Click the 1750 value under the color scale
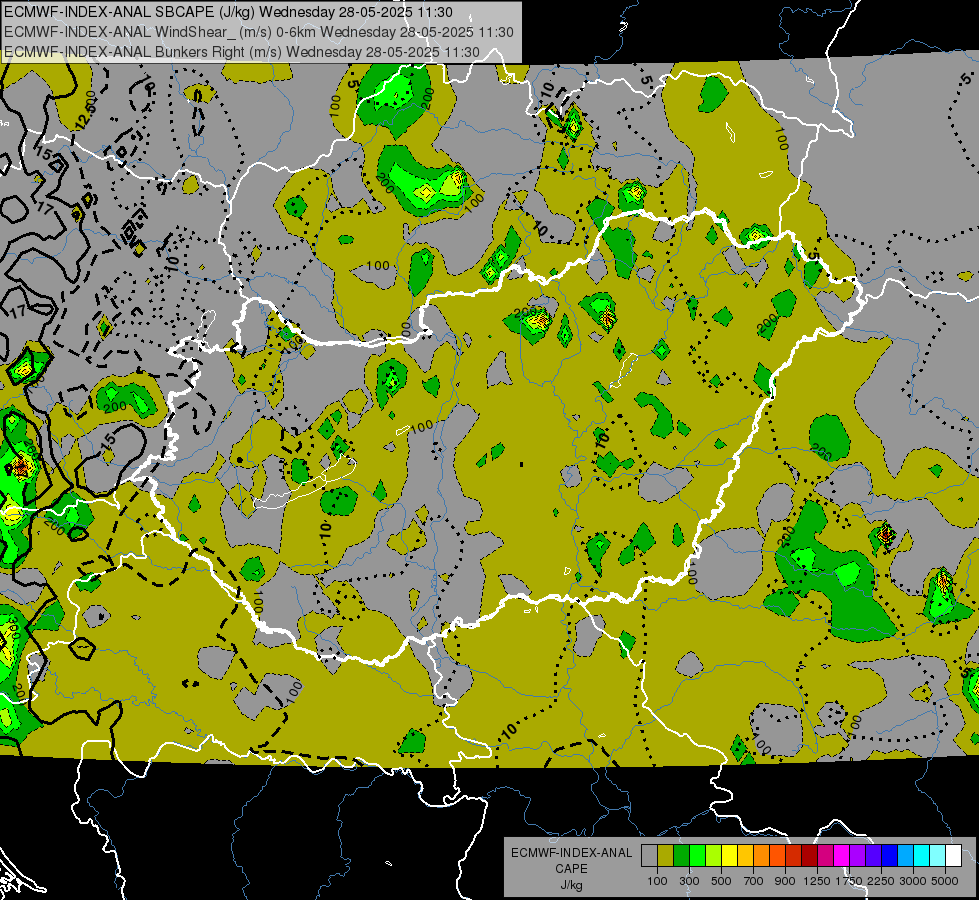Screen dimensions: 979x900 point(849,881)
